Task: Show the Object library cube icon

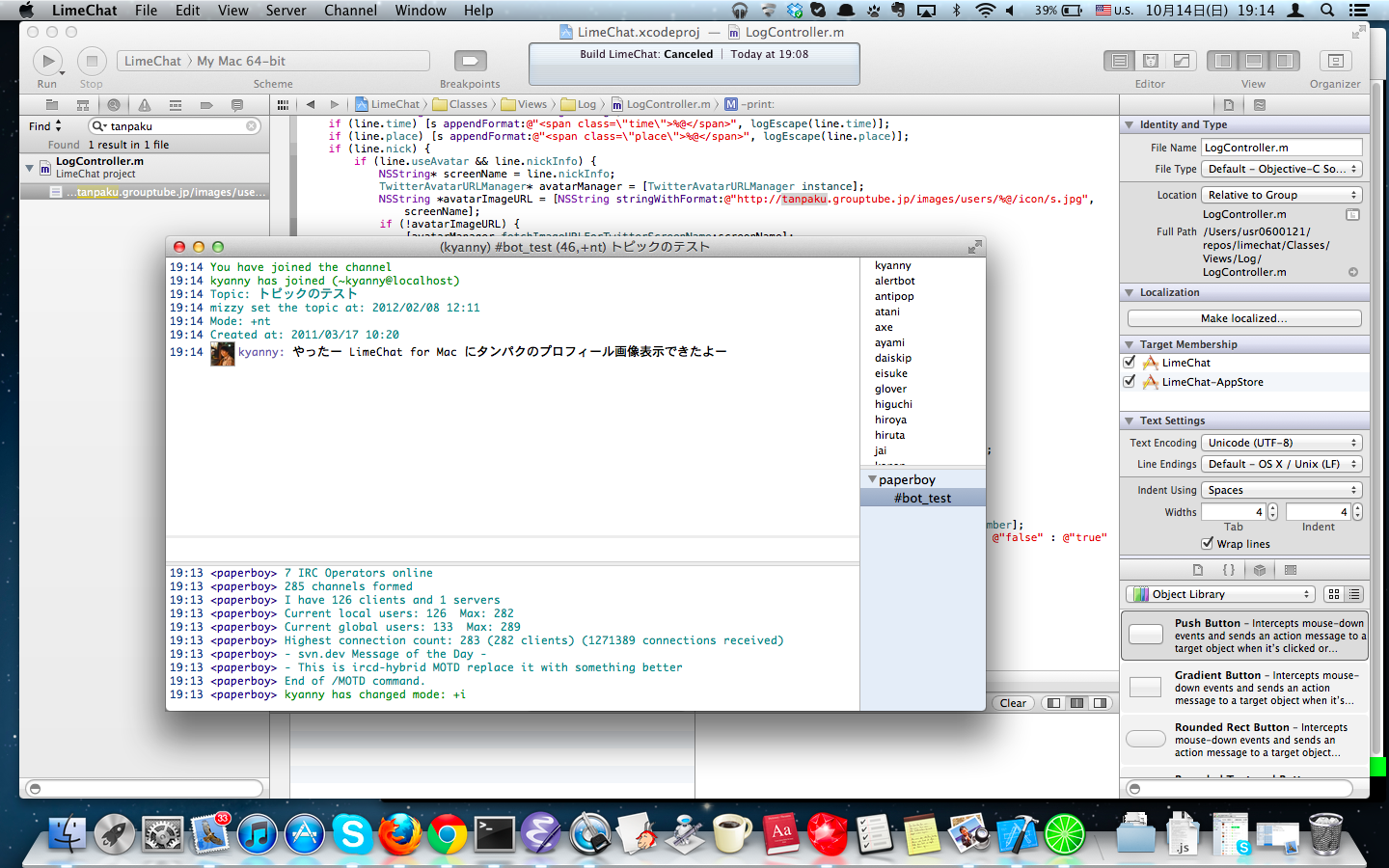Action: coord(1260,569)
